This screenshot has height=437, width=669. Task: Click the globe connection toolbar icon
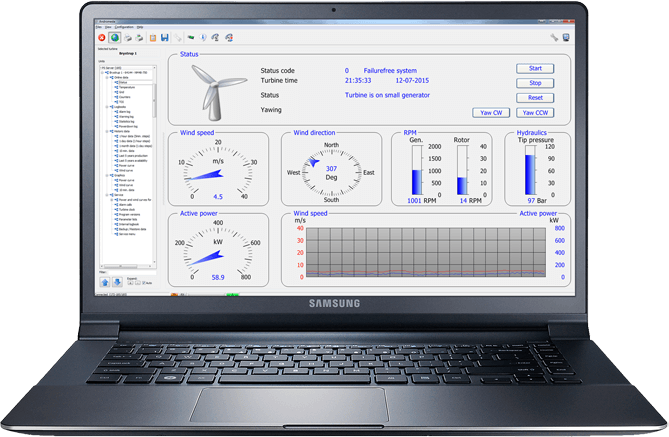114,38
